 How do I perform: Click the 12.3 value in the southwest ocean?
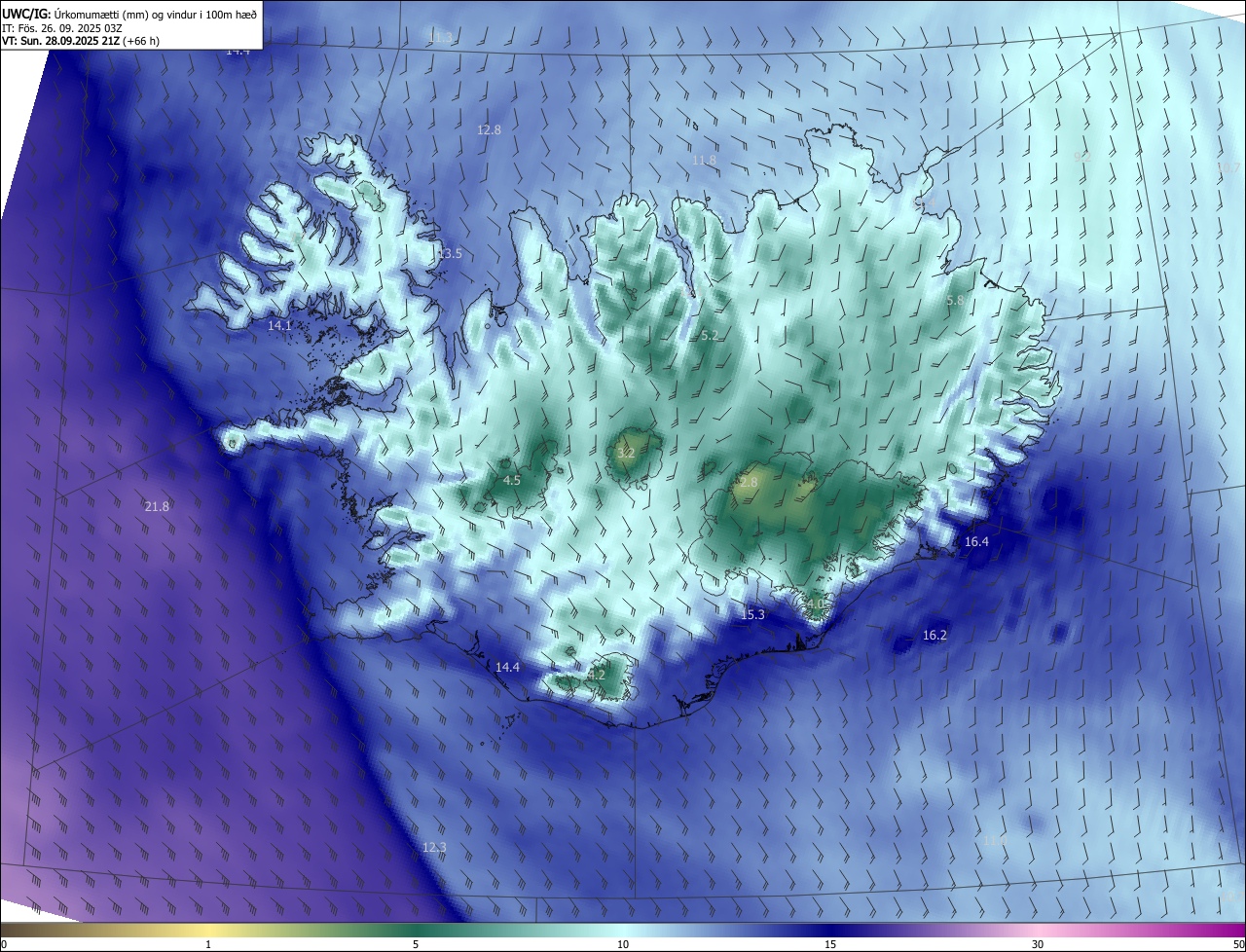coord(434,847)
